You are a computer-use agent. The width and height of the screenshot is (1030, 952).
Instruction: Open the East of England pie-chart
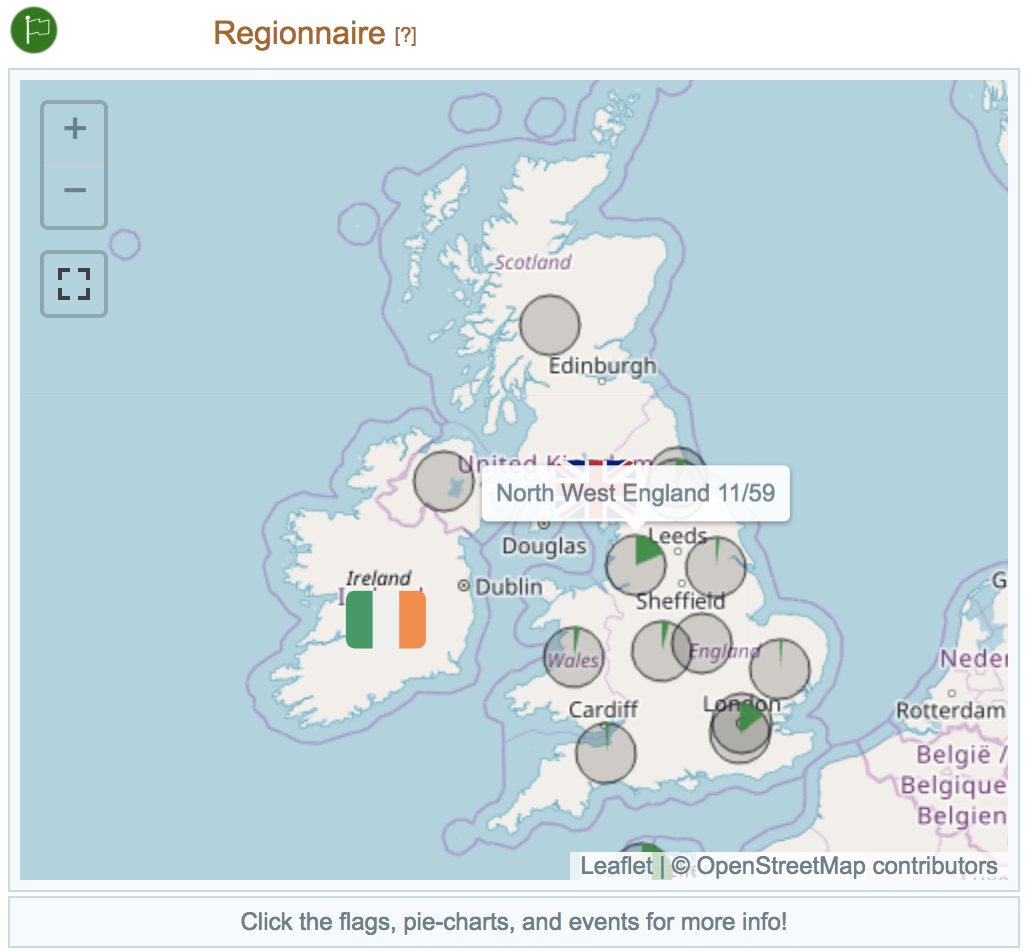pyautogui.click(x=779, y=668)
